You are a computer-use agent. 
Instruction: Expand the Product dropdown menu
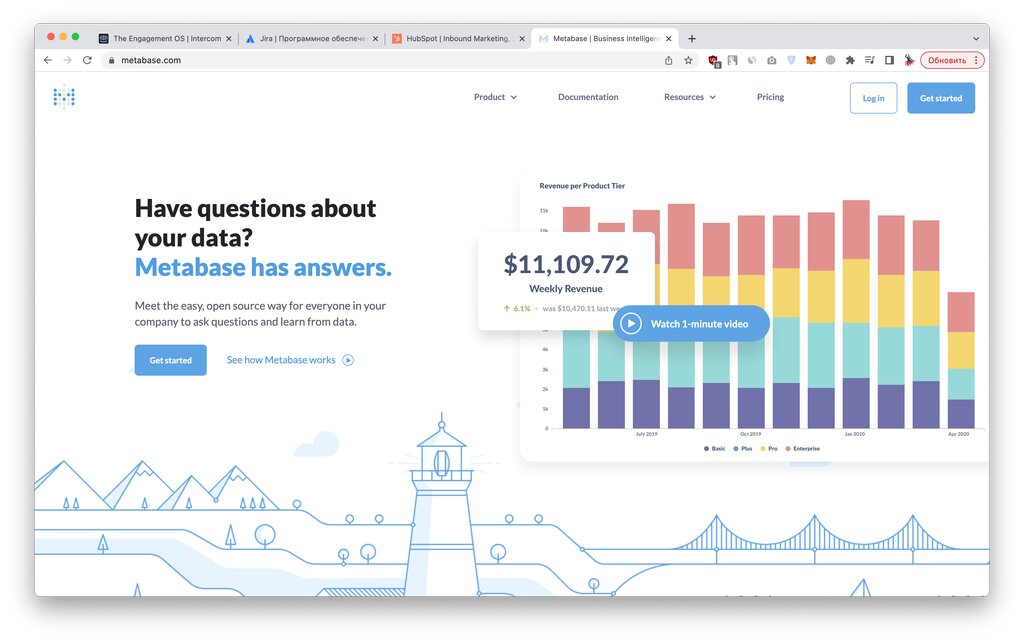[495, 97]
